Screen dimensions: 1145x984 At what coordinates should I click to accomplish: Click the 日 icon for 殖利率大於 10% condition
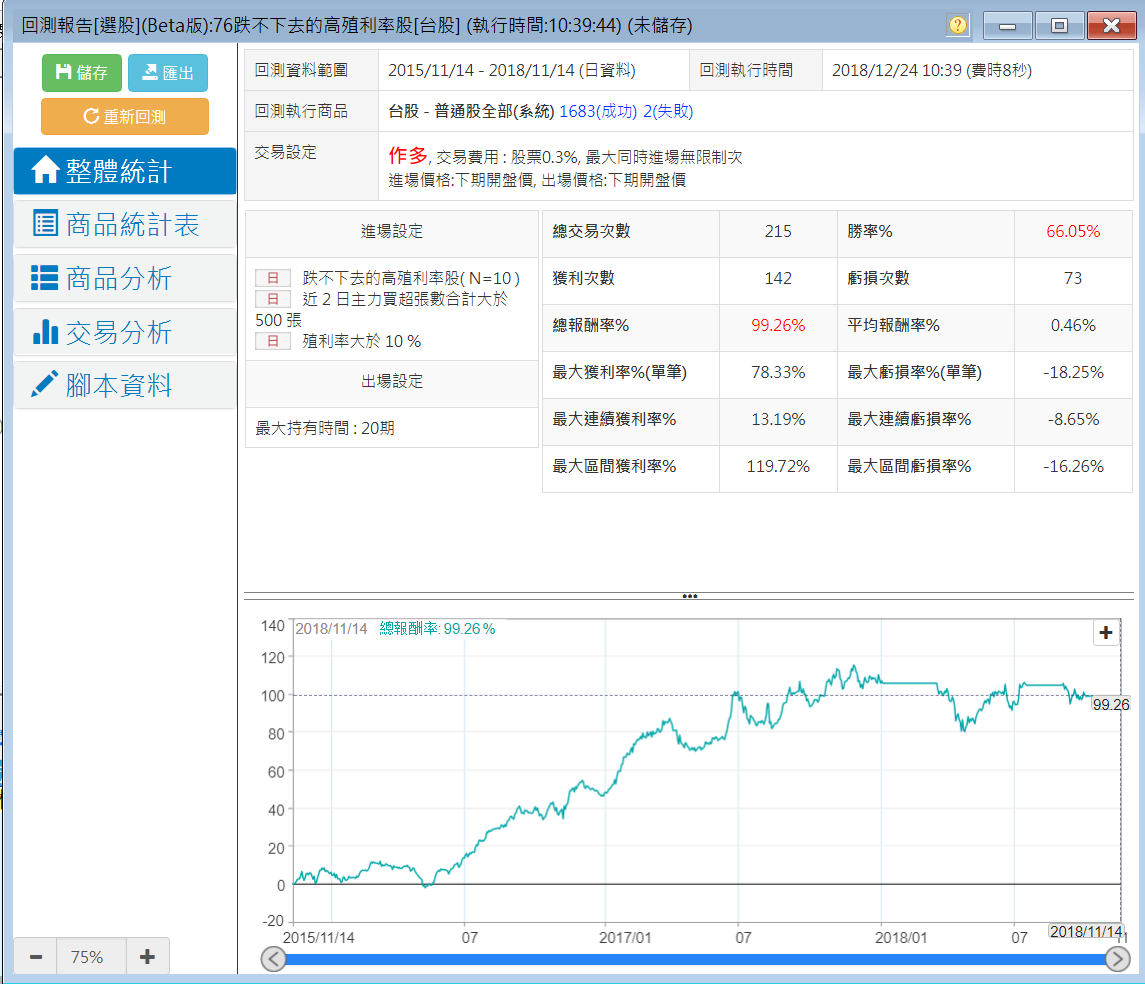coord(272,342)
